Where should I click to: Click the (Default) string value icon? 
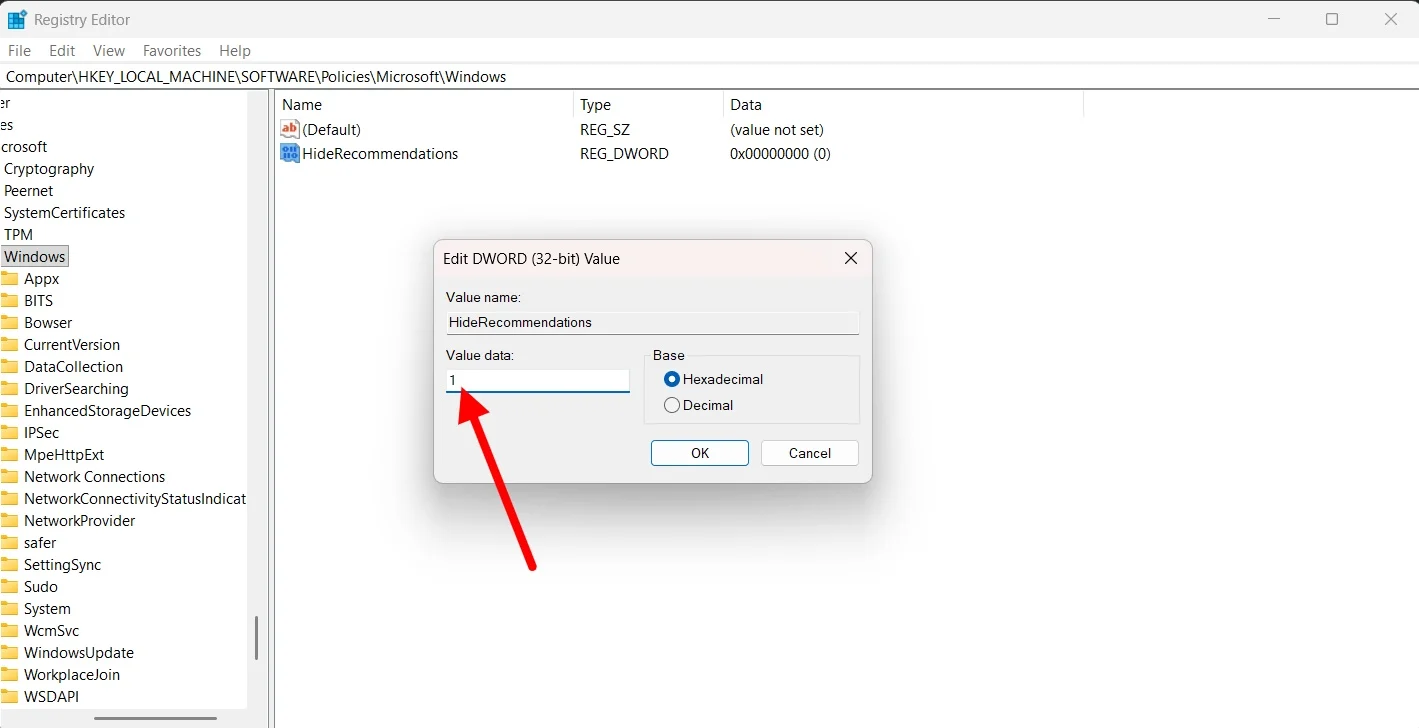point(290,130)
